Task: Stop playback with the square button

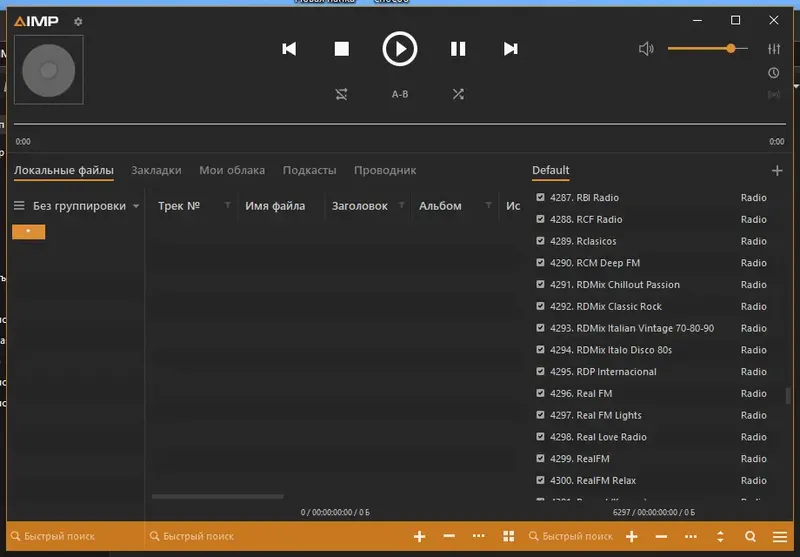Action: click(341, 49)
